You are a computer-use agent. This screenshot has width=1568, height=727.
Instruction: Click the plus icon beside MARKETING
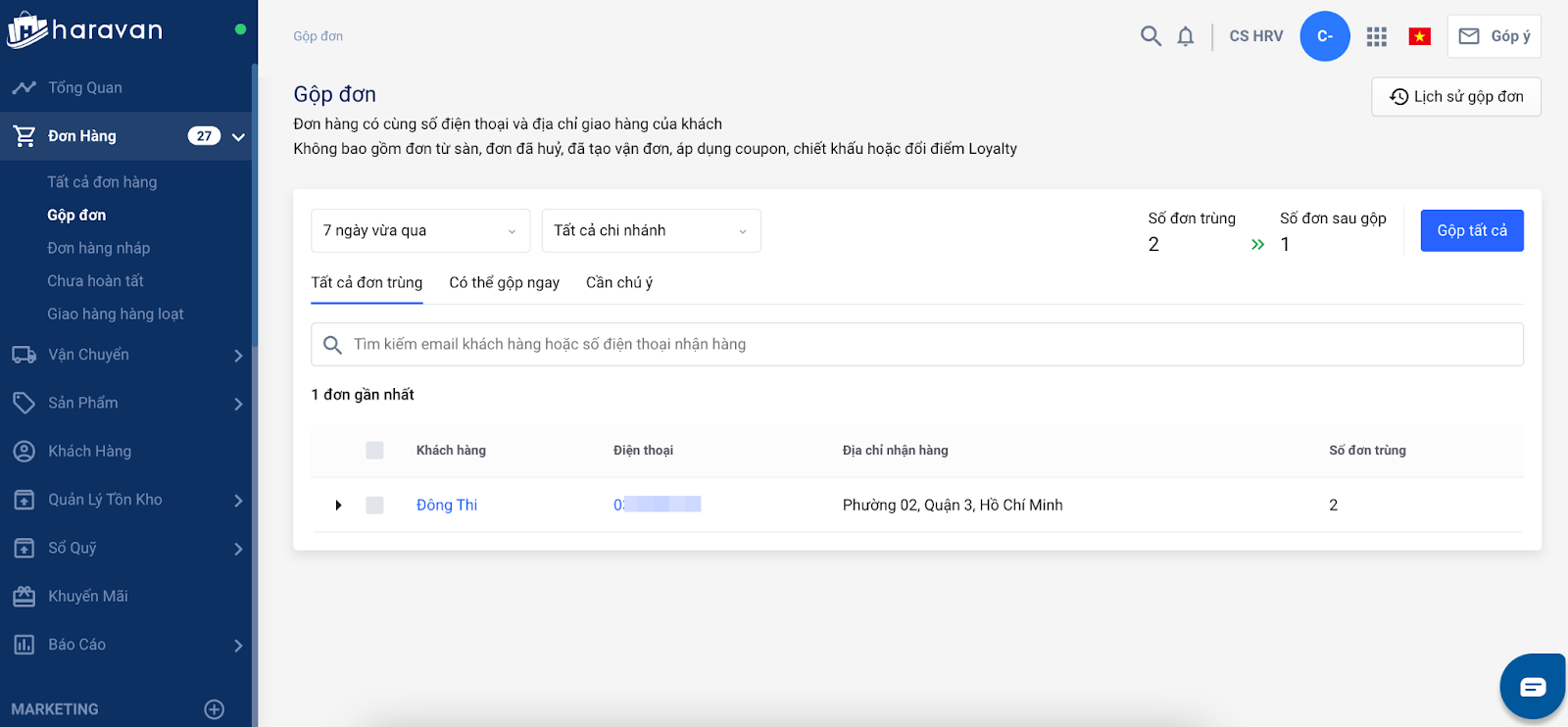[215, 709]
